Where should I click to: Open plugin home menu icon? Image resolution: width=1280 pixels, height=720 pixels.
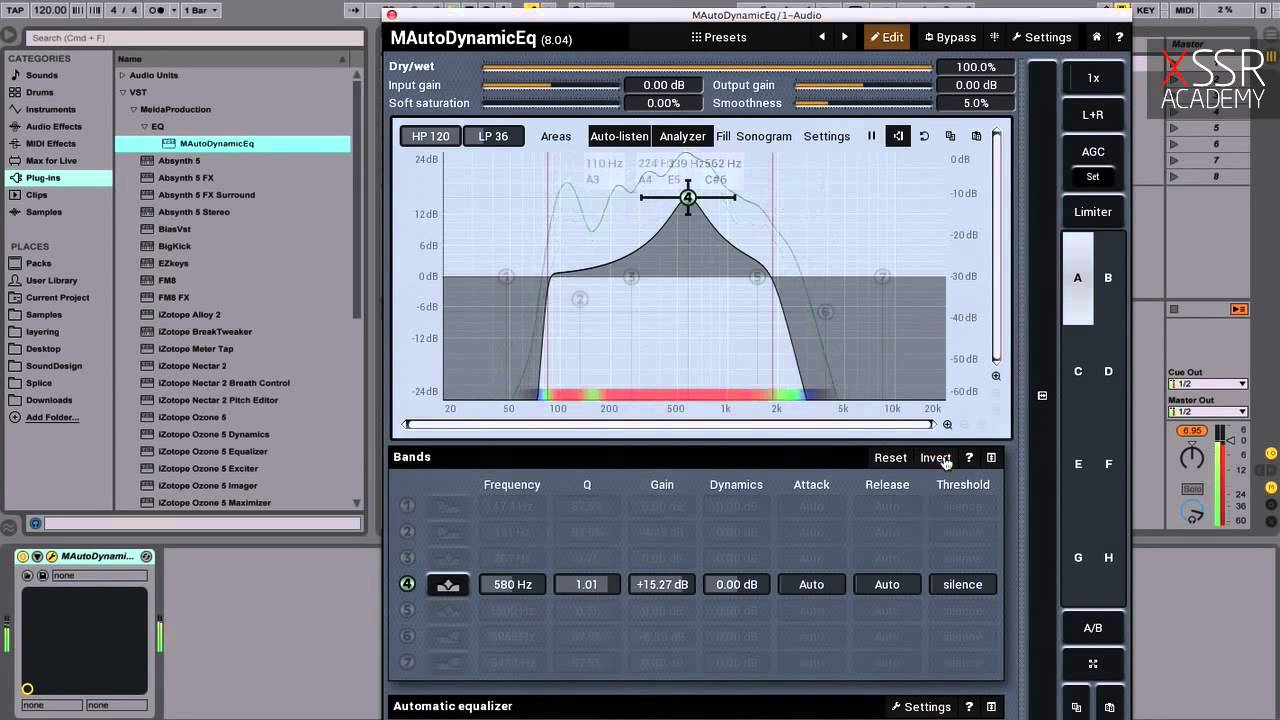click(1097, 37)
